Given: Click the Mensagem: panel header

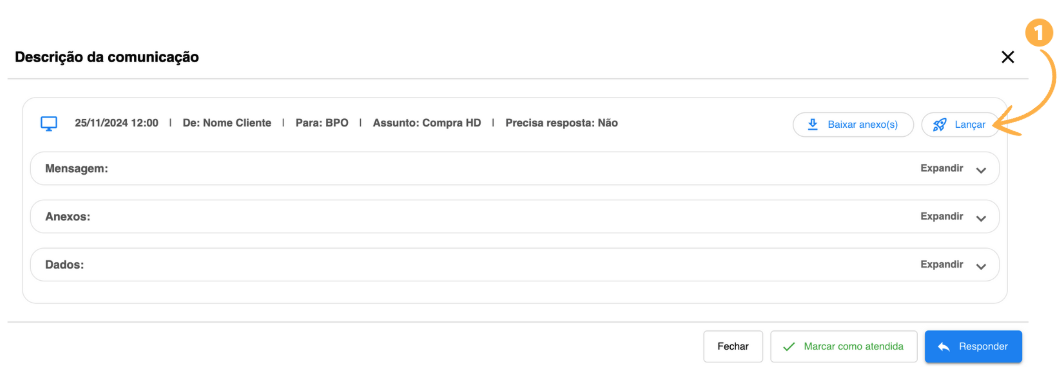Looking at the screenshot, I should click(515, 168).
